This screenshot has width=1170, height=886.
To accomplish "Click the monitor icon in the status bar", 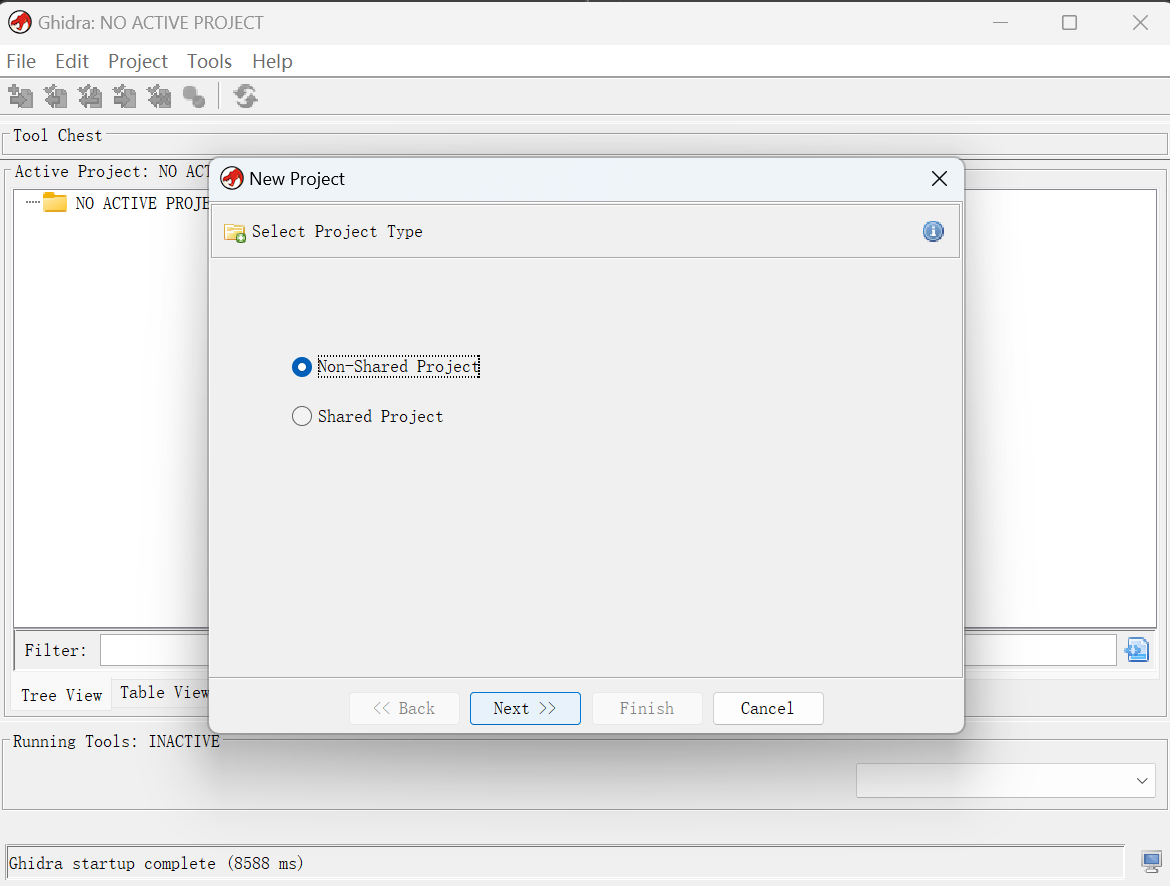I will (1151, 862).
